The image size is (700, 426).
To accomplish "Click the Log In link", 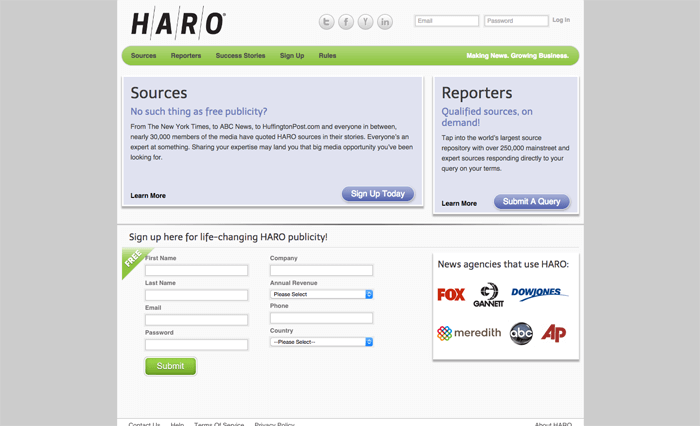I will pos(561,20).
